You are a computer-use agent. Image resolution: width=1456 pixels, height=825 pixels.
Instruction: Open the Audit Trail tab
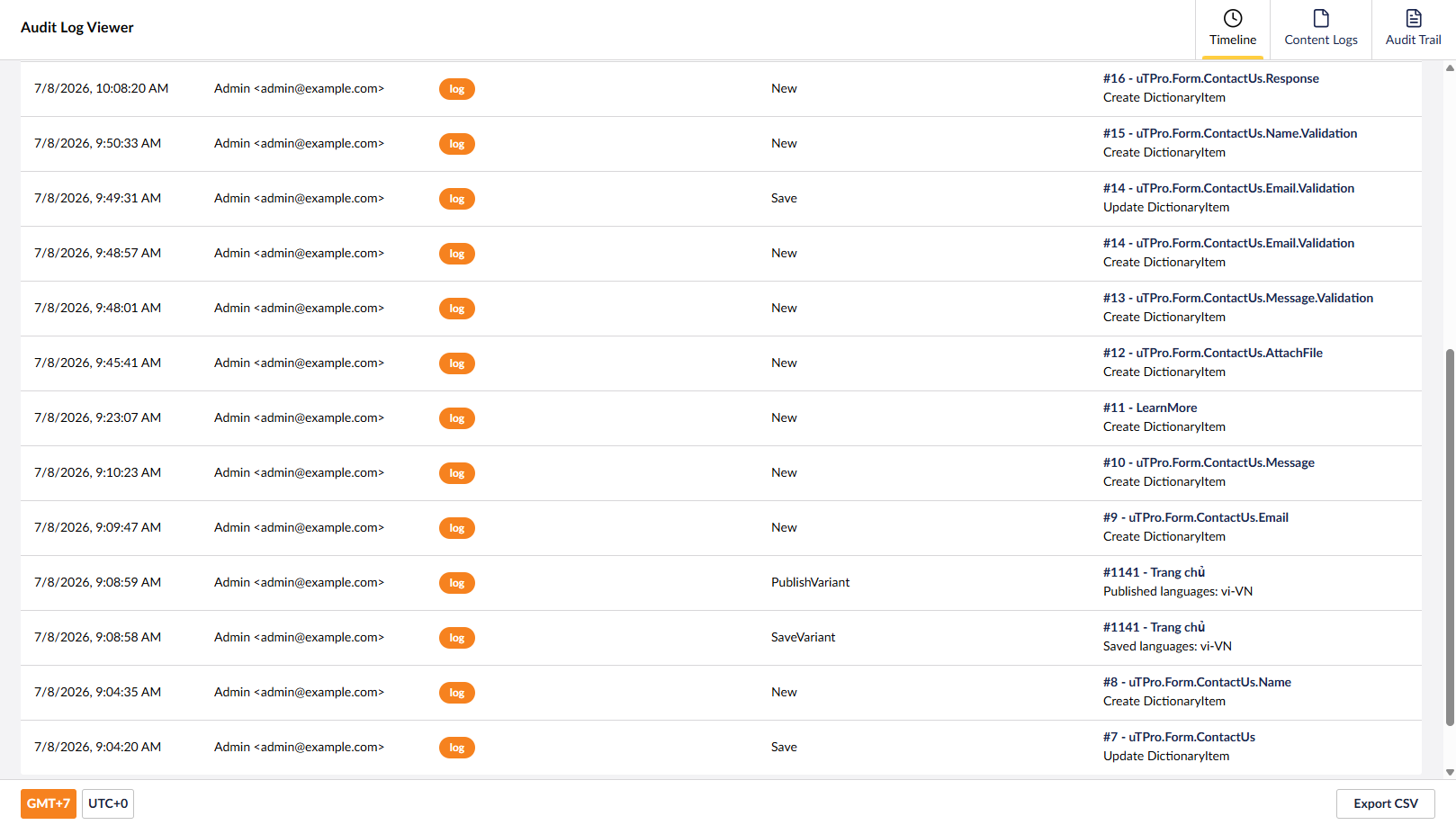1413,30
